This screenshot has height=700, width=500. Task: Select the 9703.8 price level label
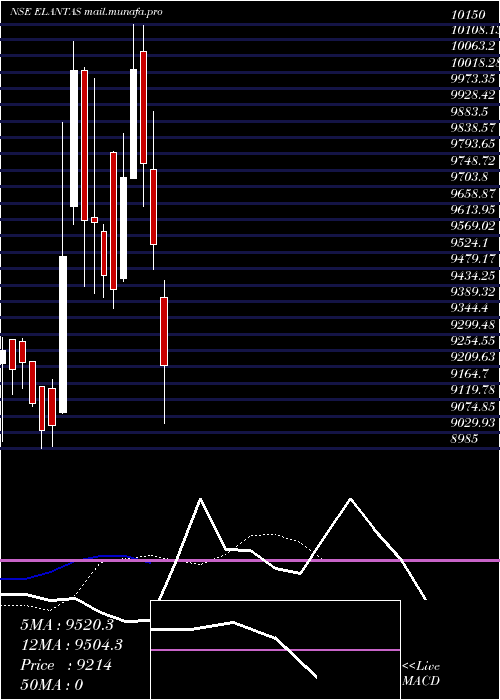469,176
